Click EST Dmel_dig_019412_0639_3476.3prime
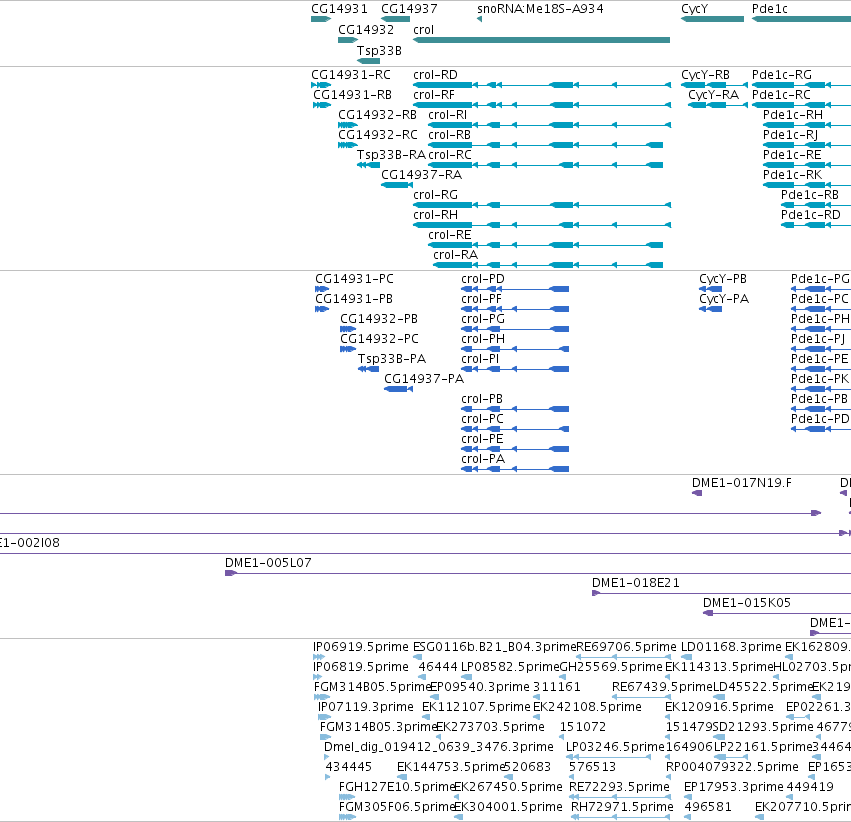 coord(439,748)
